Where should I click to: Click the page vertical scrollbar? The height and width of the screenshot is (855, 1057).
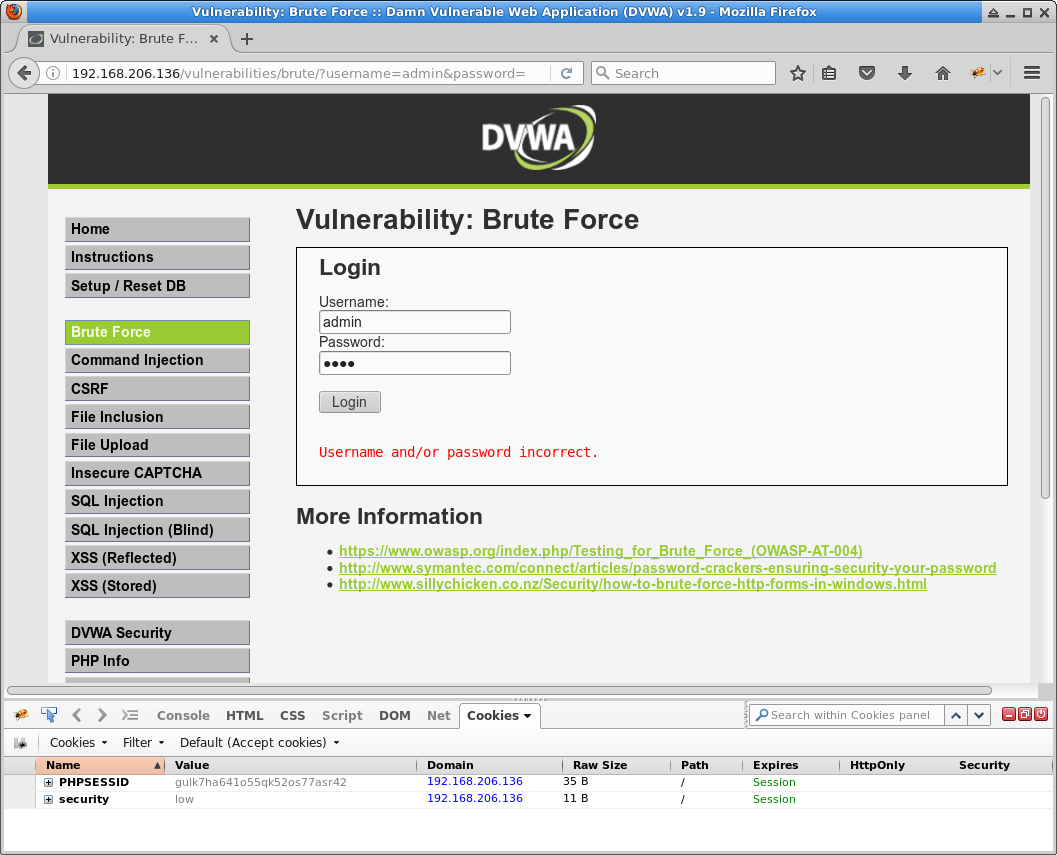point(1045,298)
